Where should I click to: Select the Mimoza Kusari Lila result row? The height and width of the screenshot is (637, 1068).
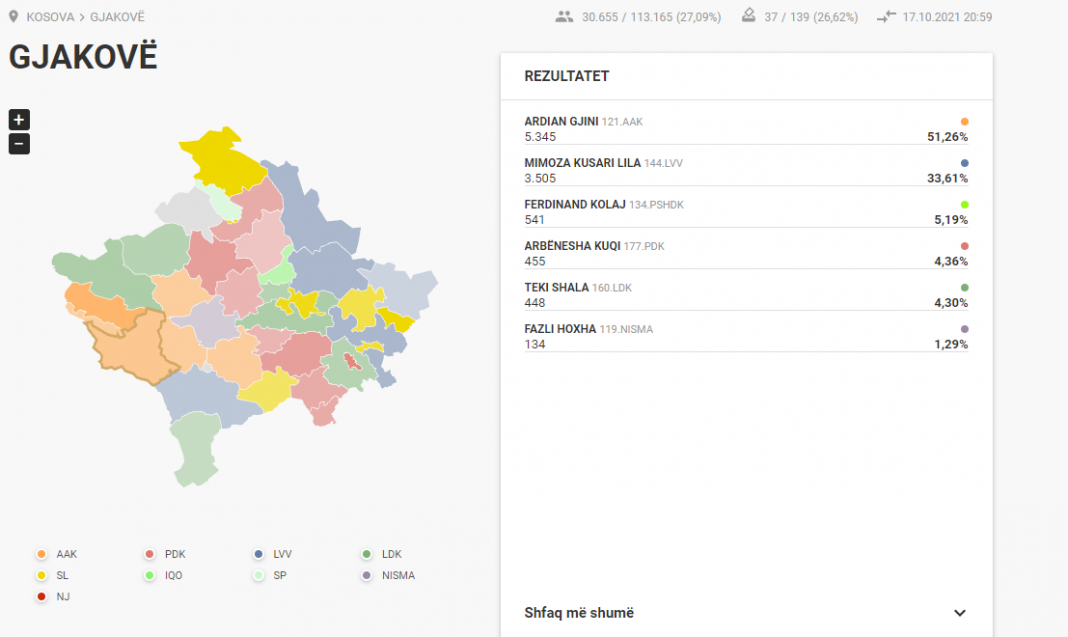[746, 171]
